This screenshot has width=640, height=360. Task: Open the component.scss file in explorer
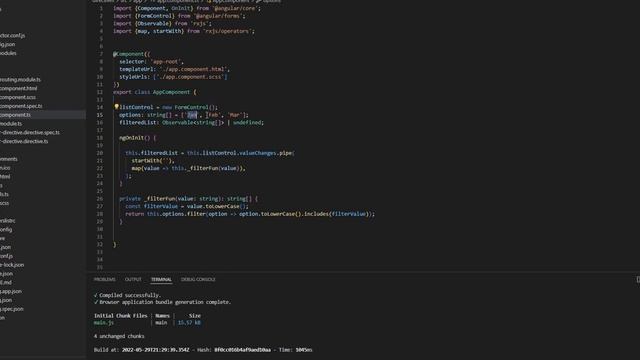18,97
